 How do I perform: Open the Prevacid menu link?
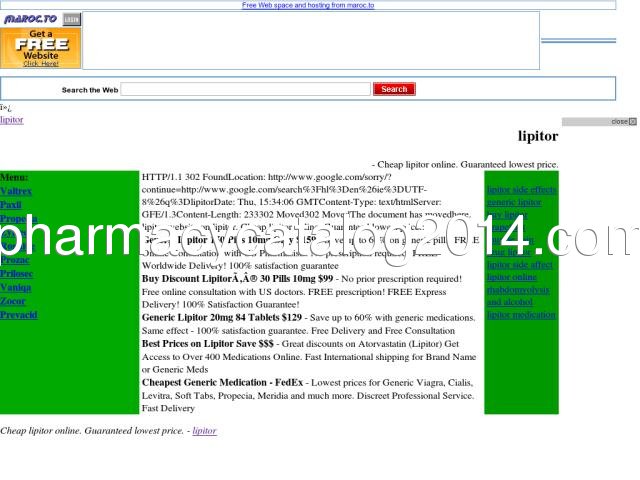19,315
